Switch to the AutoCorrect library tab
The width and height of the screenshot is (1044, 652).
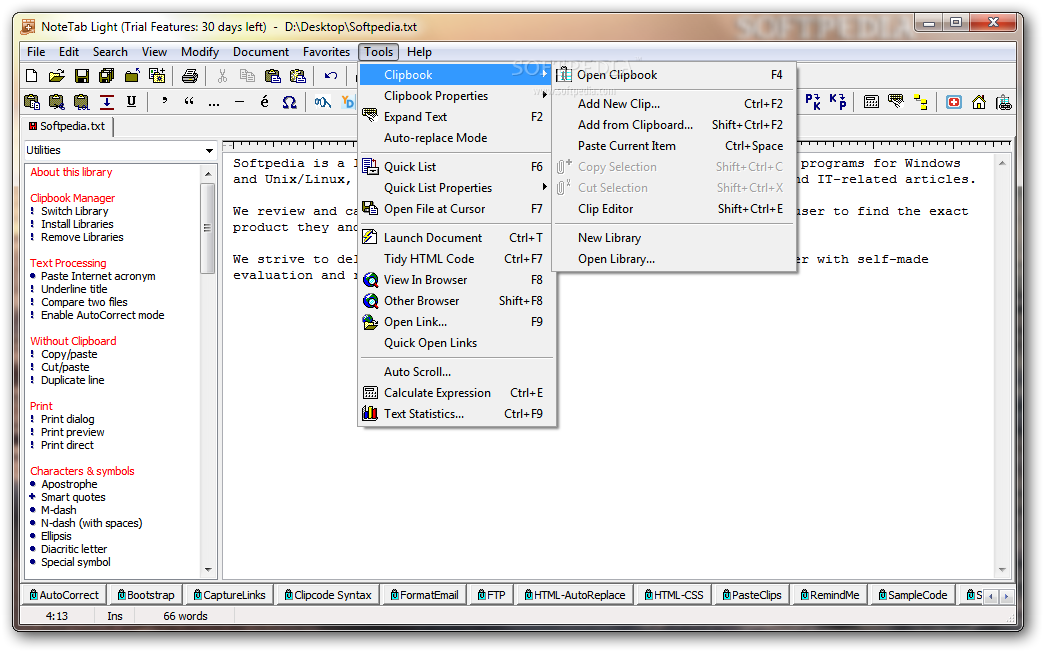click(63, 595)
